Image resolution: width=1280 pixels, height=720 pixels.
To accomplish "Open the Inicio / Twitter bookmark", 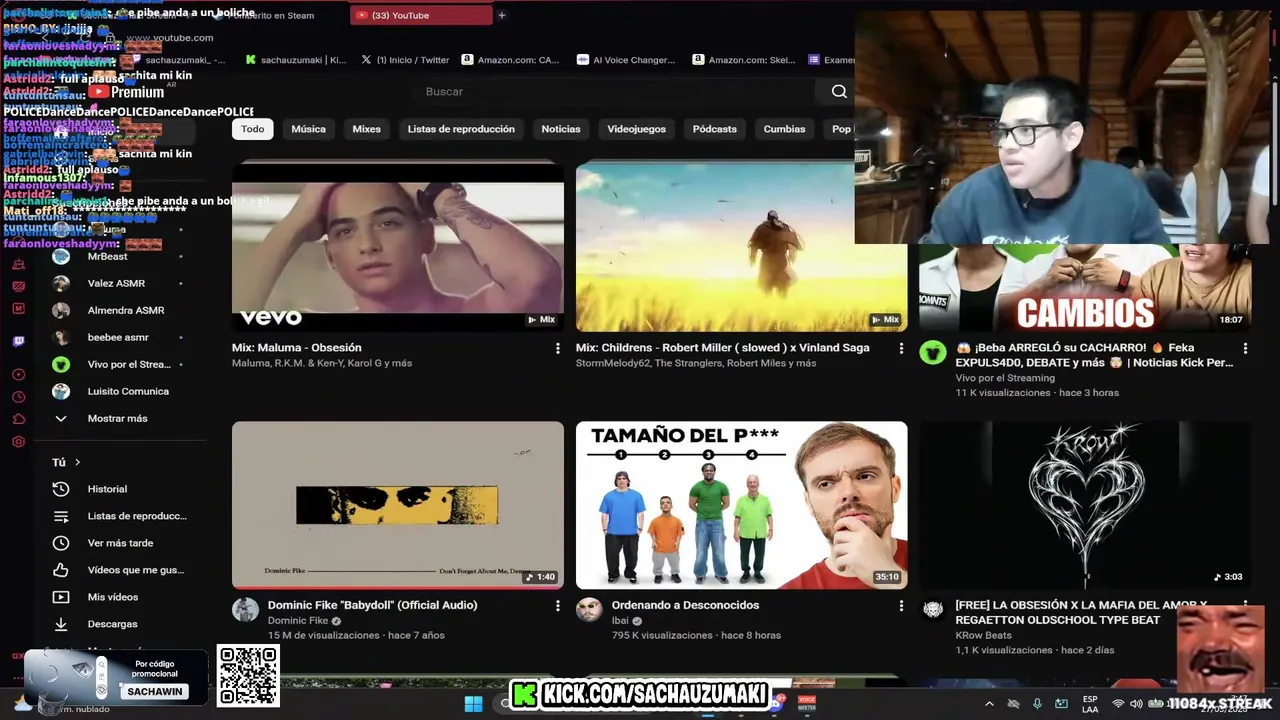I will 405,60.
